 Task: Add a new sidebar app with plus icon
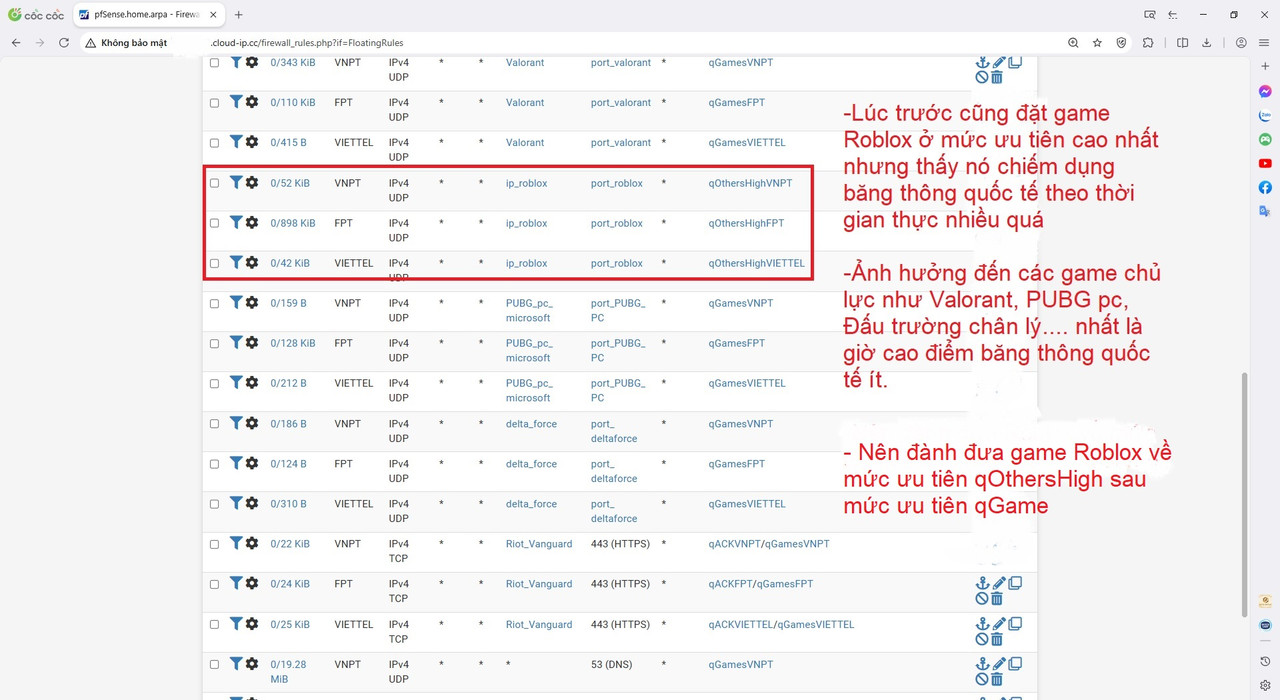point(1265,66)
